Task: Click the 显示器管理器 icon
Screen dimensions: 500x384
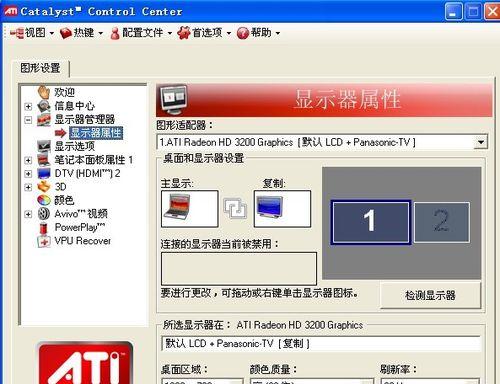Action: (44, 120)
